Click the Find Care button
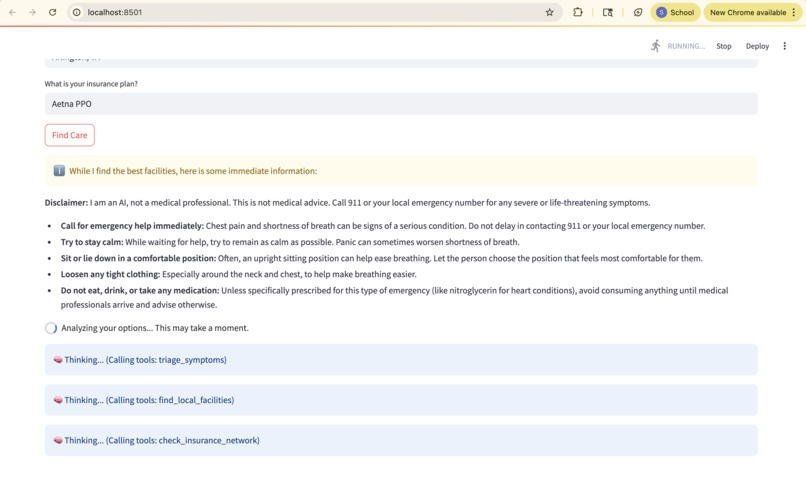The image size is (806, 480). pyautogui.click(x=69, y=135)
